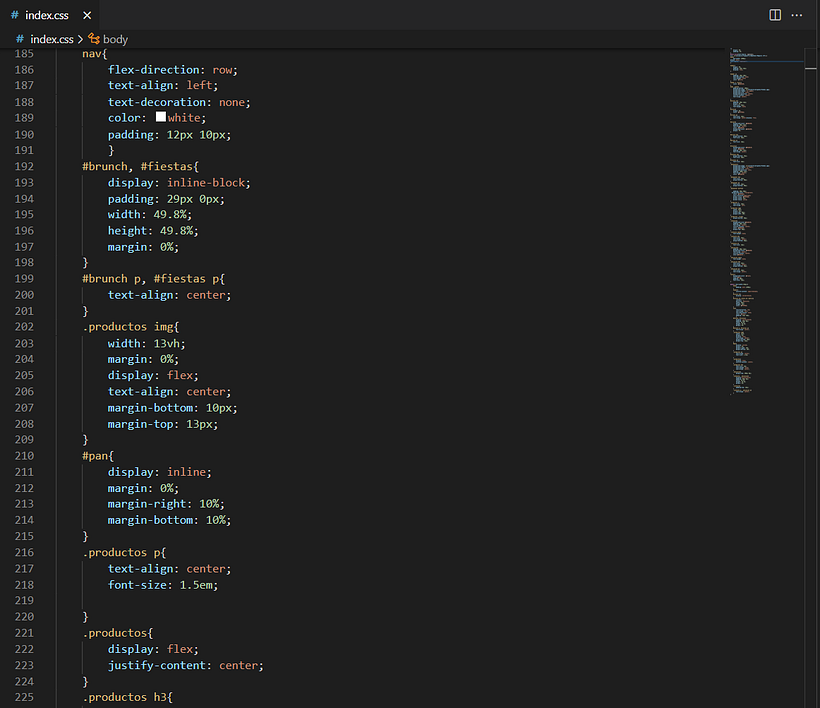Click 'margin-right: 10%;' declaration

tap(166, 504)
